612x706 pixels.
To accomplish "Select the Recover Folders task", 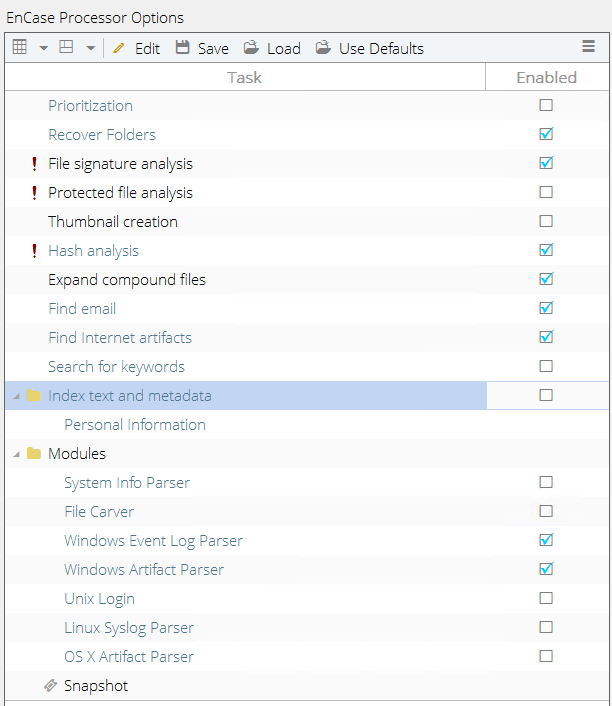I will click(102, 135).
